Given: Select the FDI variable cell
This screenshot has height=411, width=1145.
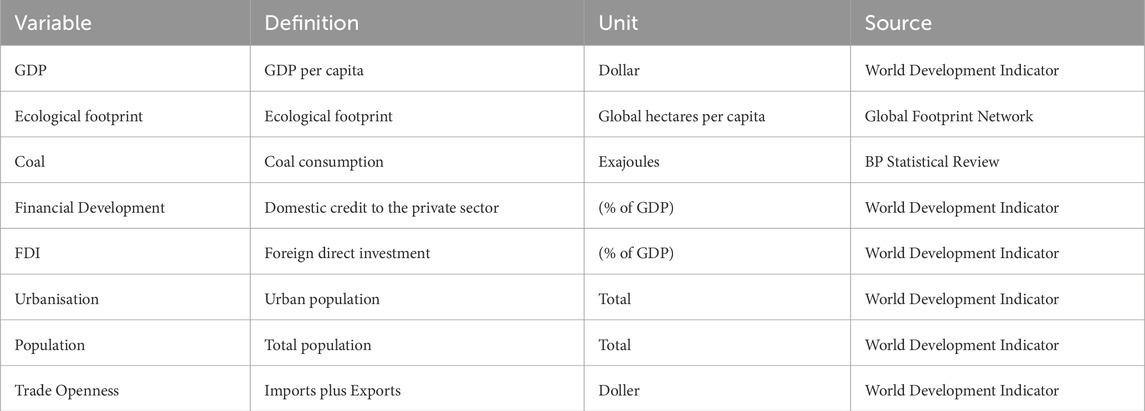Looking at the screenshot, I should click(x=125, y=253).
